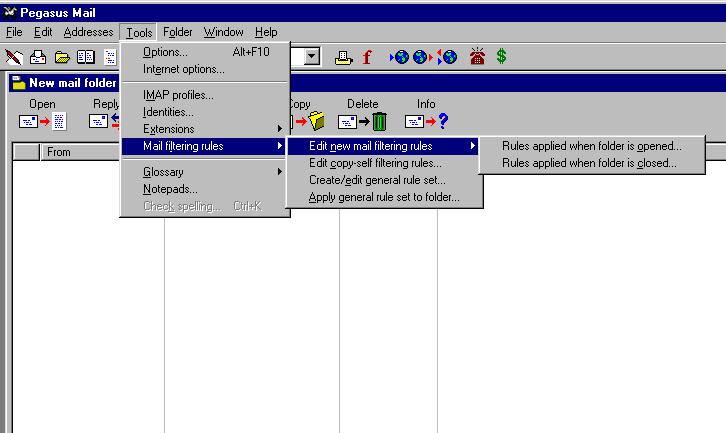Click the distribution lists toolbar icon
Viewport: 726px width, 433px height.
pyautogui.click(x=110, y=57)
